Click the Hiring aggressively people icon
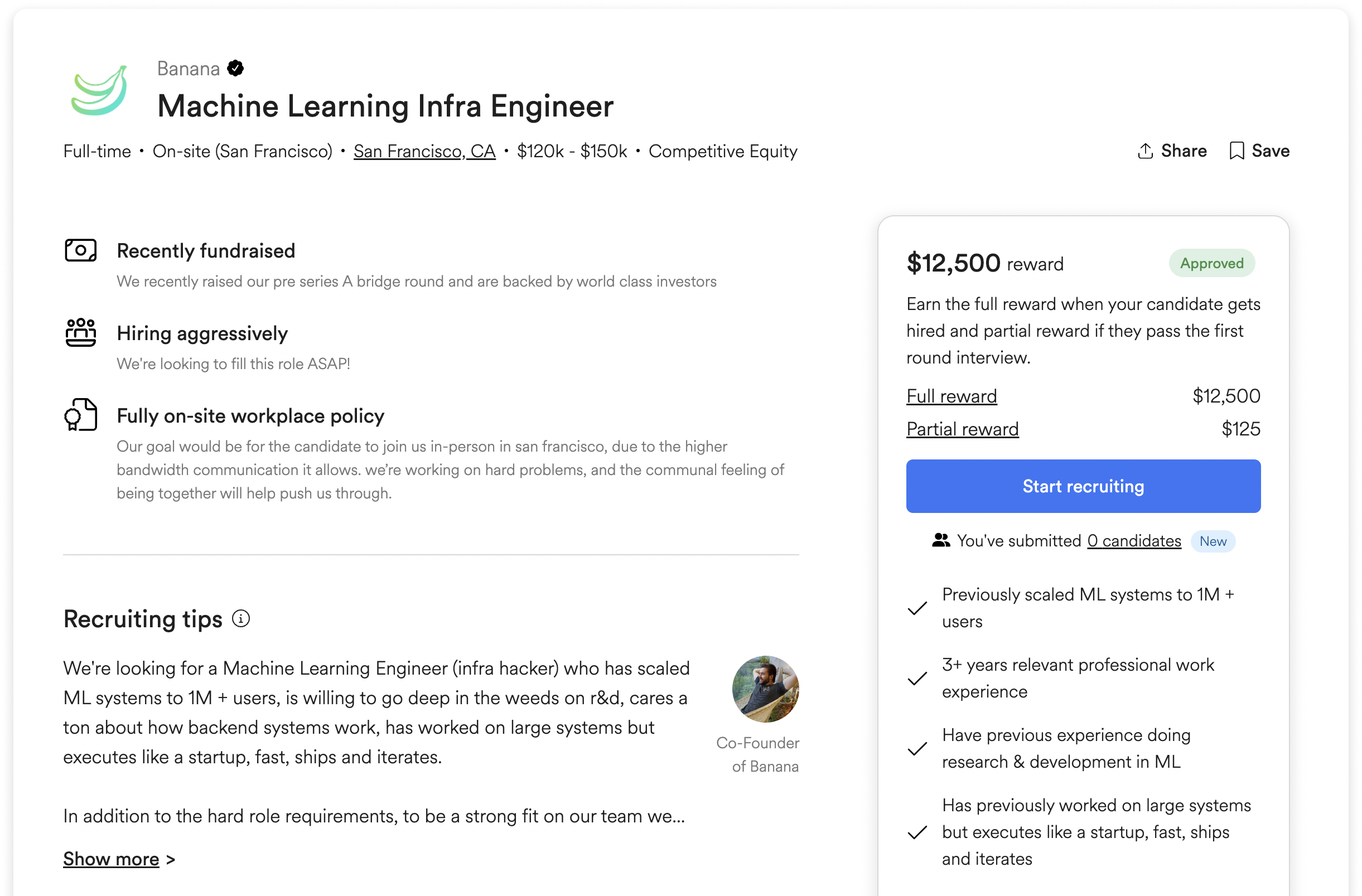This screenshot has height=896, width=1362. (x=81, y=332)
